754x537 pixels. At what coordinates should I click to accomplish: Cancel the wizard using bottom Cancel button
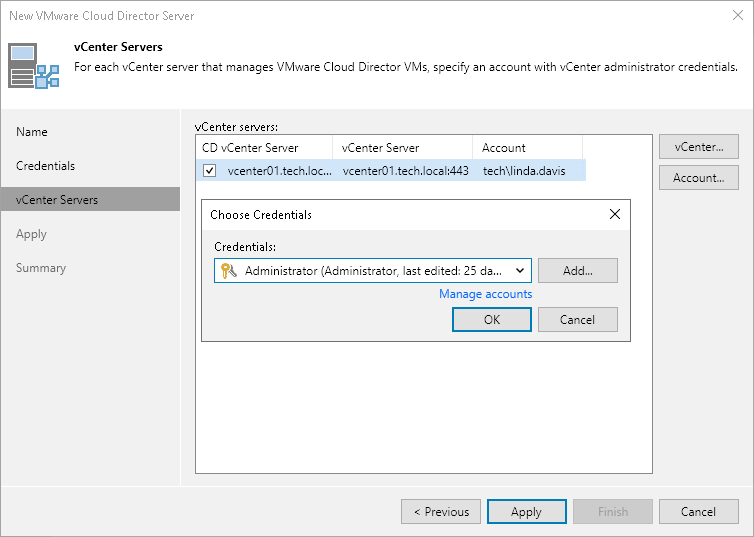699,512
